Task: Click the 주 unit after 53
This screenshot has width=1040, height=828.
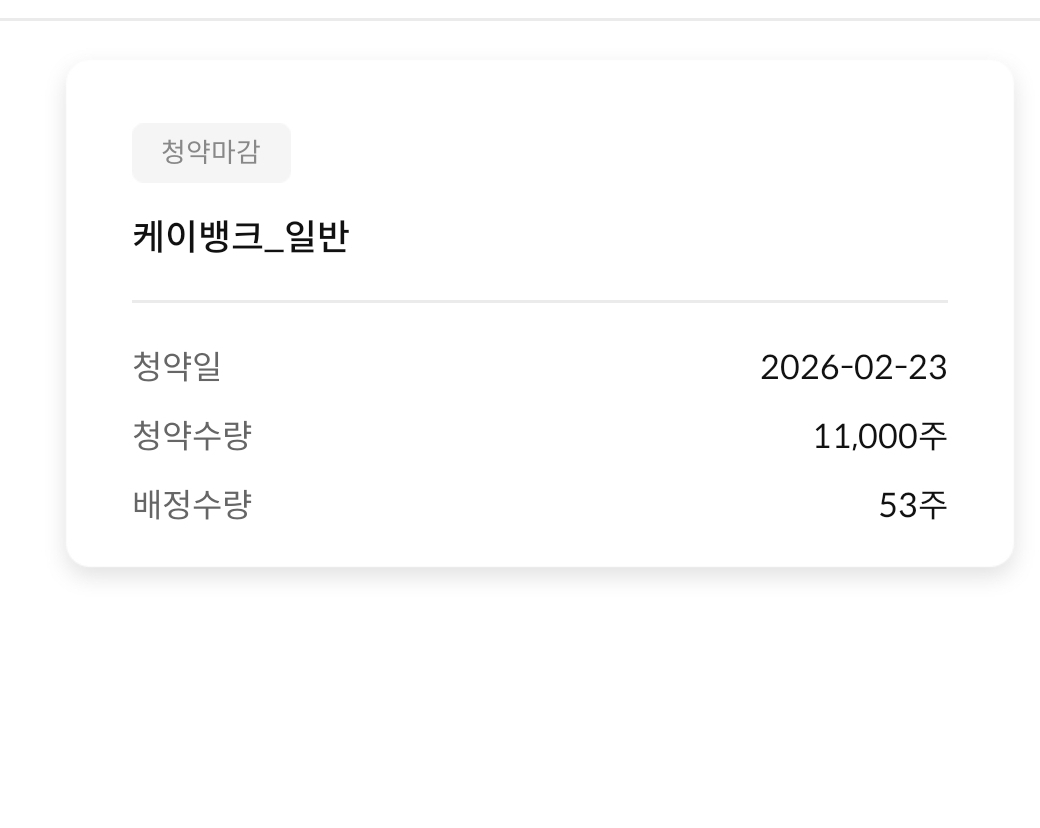Action: (x=932, y=505)
